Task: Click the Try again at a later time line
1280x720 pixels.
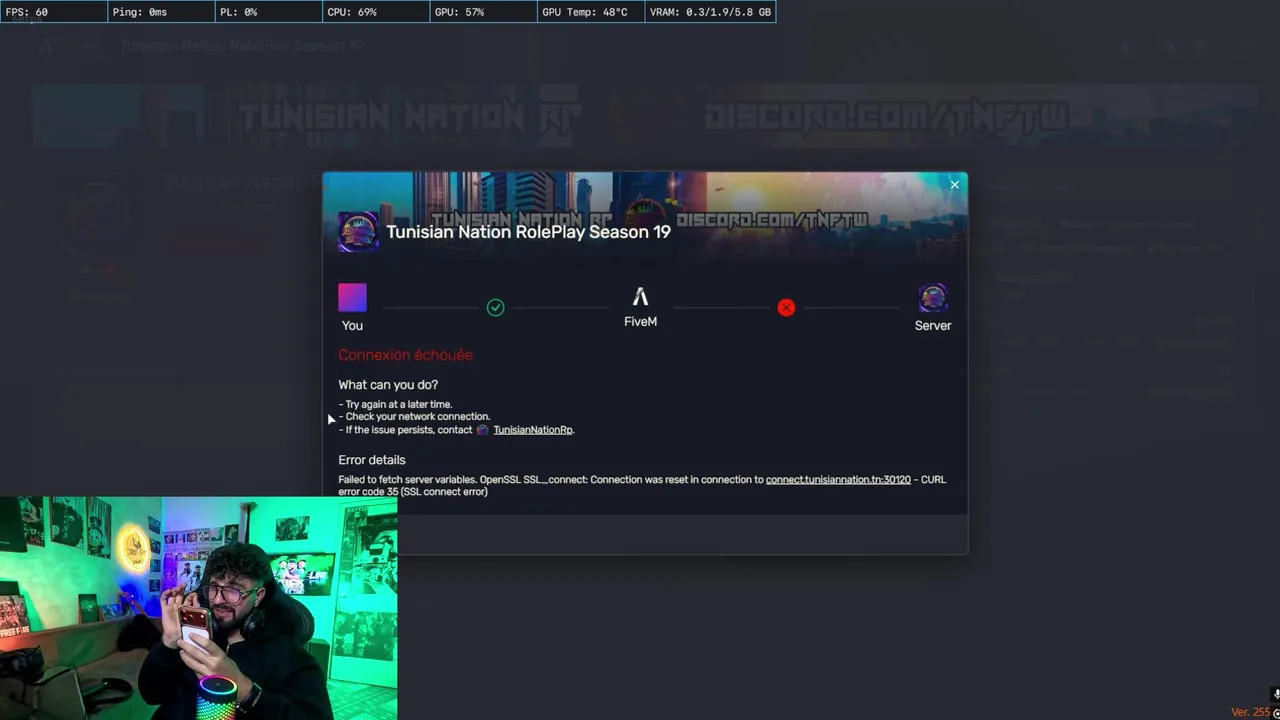Action: (395, 405)
